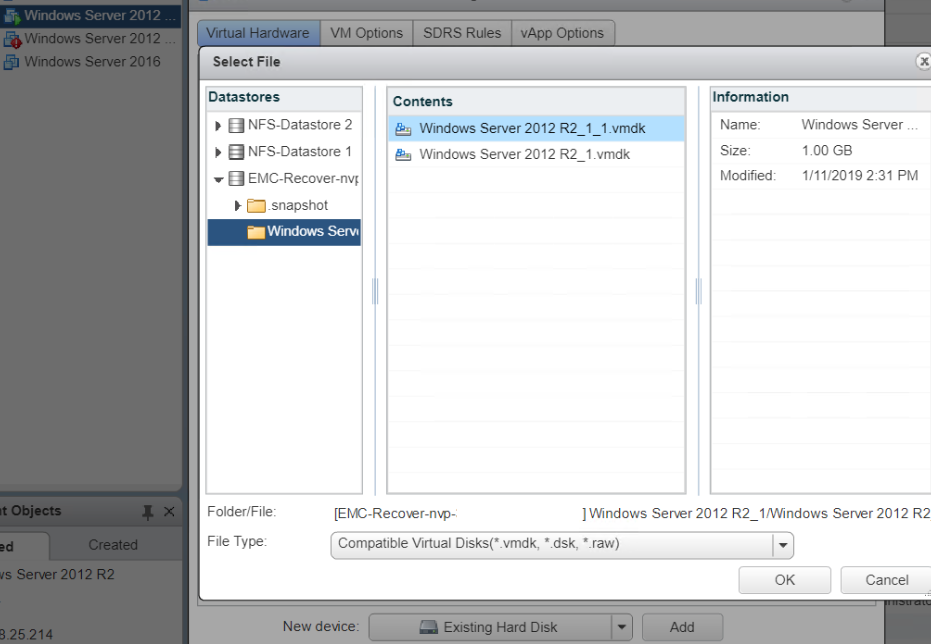Click splitter handle between Contents and Information

pyautogui.click(x=698, y=291)
